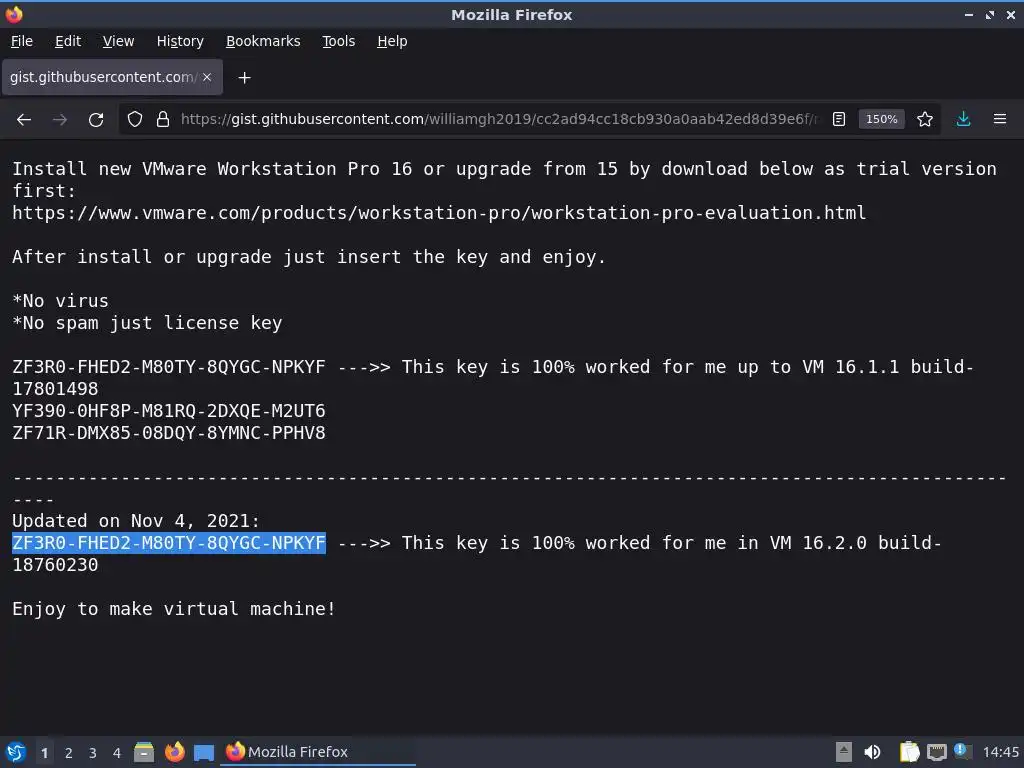The image size is (1024, 768).
Task: Close the gist.githubusercontent.com tab
Action: point(207,77)
